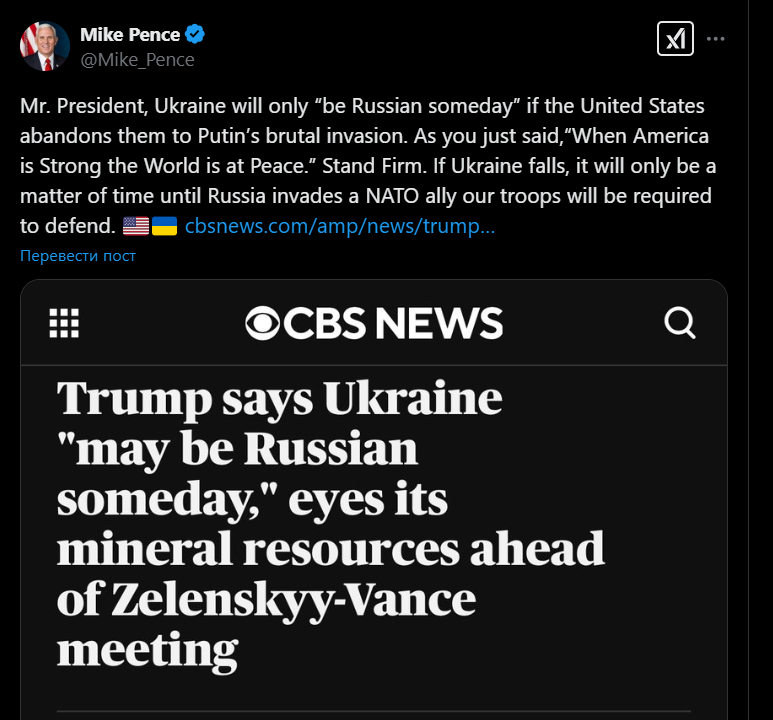Viewport: 773px width, 720px height.
Task: Open the 'Trump says Ukraine' headline
Action: (x=280, y=399)
